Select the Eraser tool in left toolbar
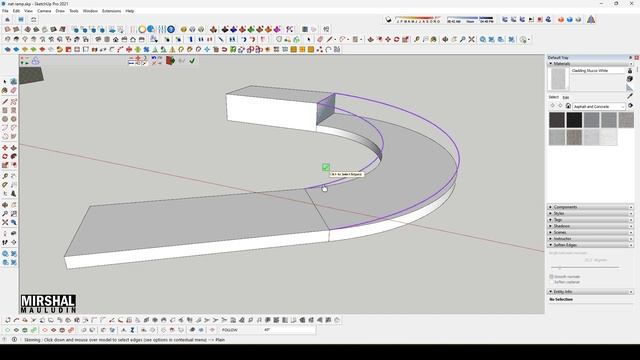This screenshot has height=360, width=640. coord(13,90)
